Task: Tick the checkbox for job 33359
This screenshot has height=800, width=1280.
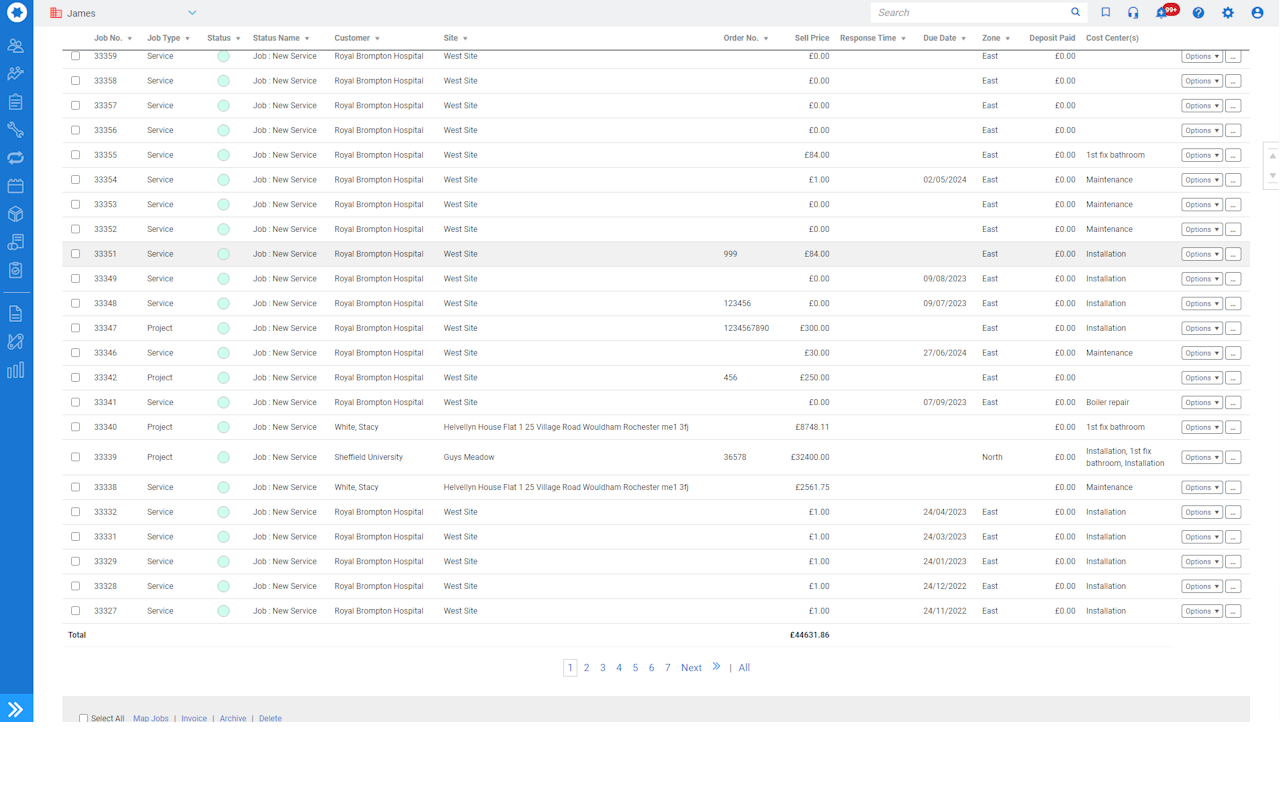Action: pyautogui.click(x=75, y=56)
